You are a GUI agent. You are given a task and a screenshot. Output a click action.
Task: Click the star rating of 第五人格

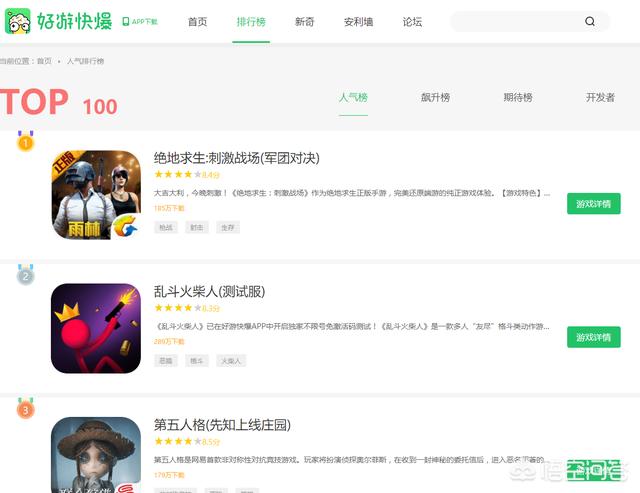coord(178,442)
